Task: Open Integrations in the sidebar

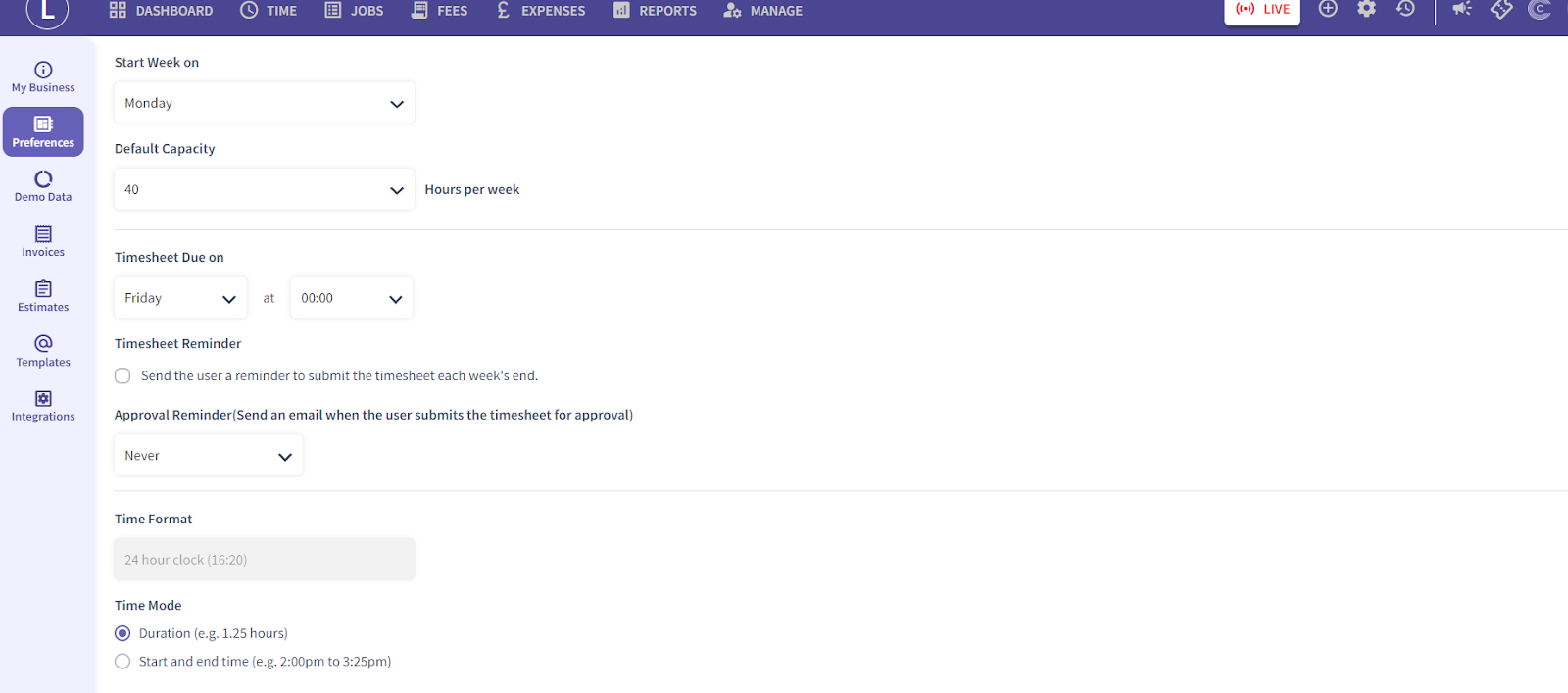Action: (x=43, y=407)
